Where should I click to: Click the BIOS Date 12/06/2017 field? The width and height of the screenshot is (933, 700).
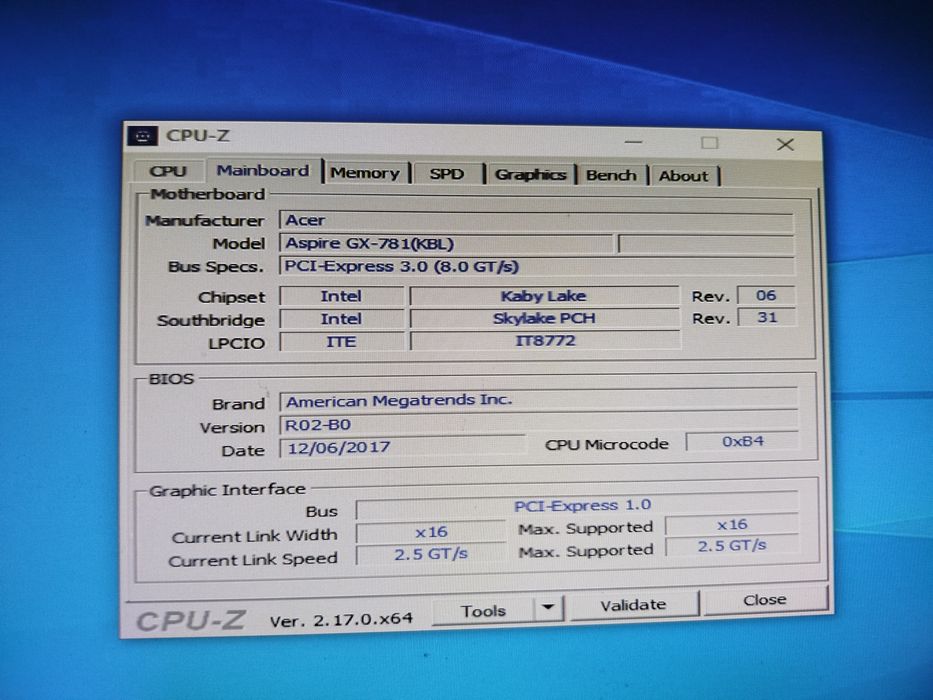(403, 447)
